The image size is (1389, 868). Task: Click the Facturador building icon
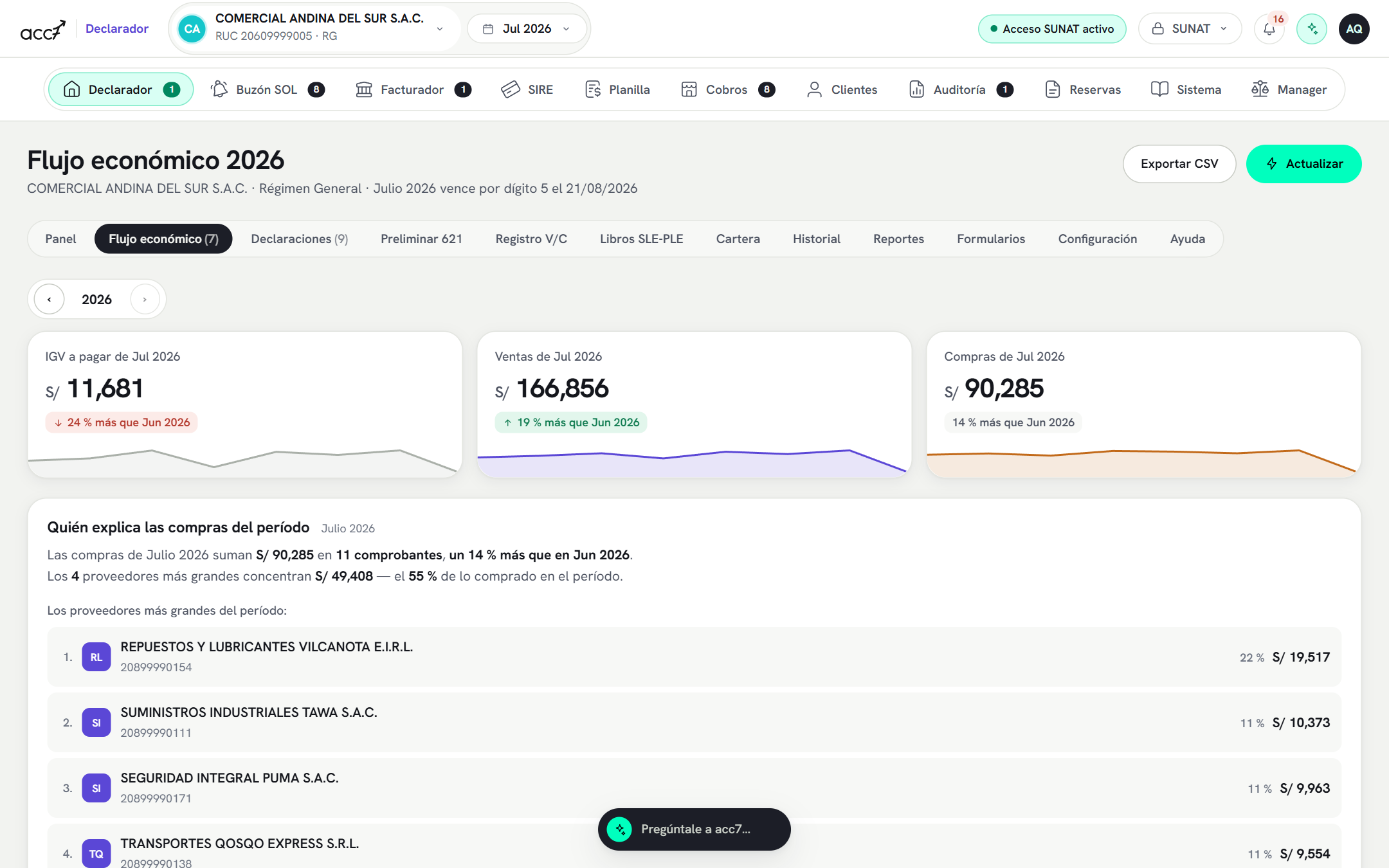point(364,89)
